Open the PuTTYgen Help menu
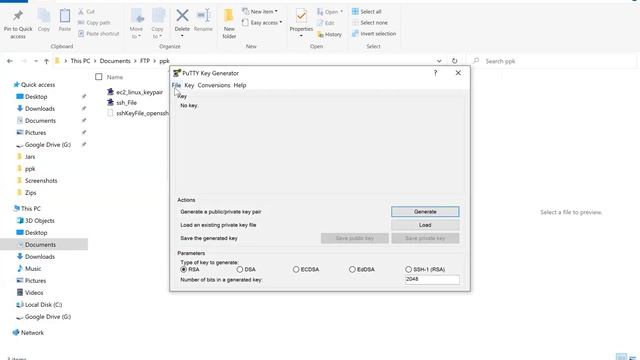This screenshot has width=640, height=360. click(240, 85)
